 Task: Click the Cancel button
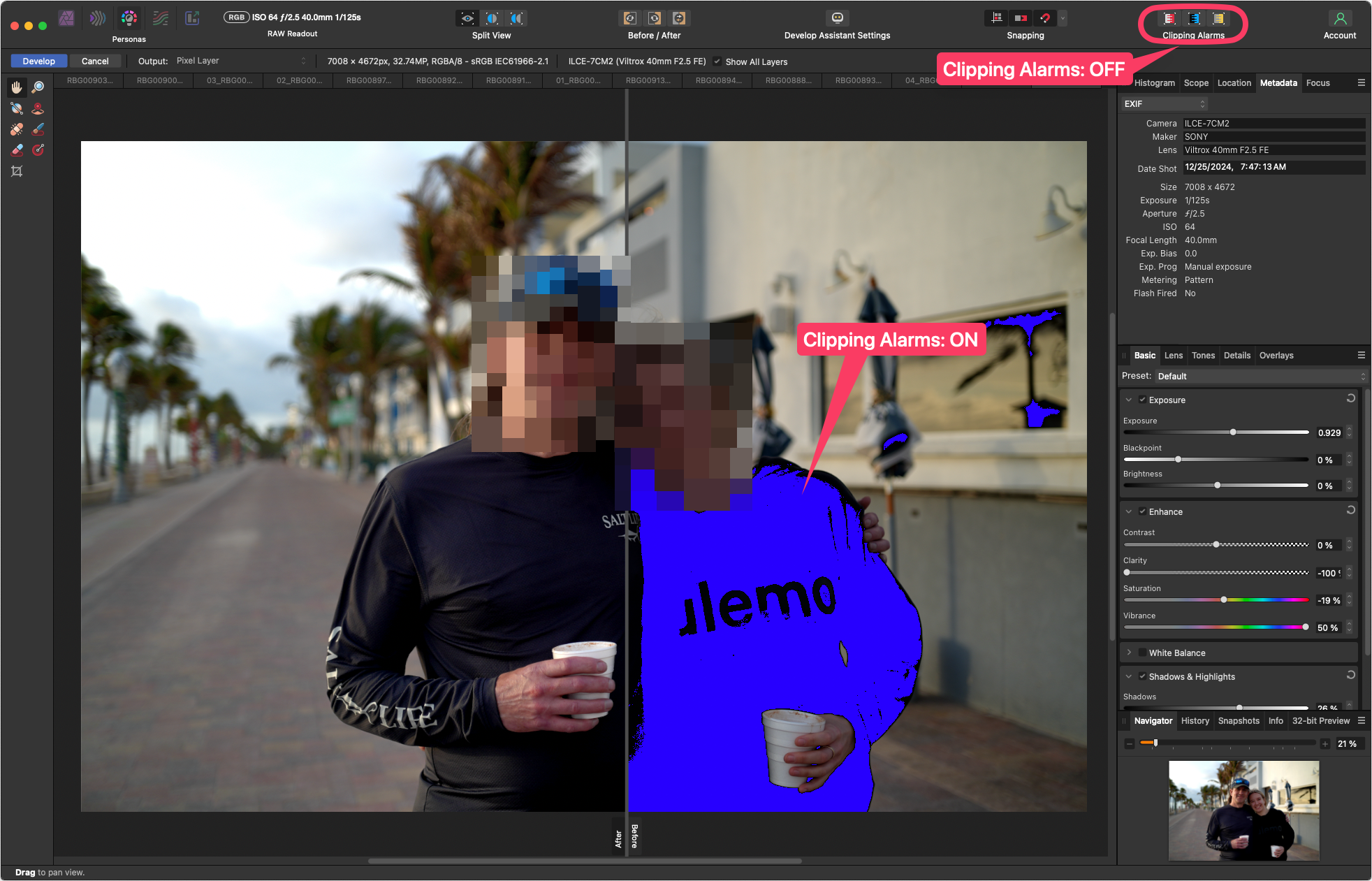pos(95,61)
